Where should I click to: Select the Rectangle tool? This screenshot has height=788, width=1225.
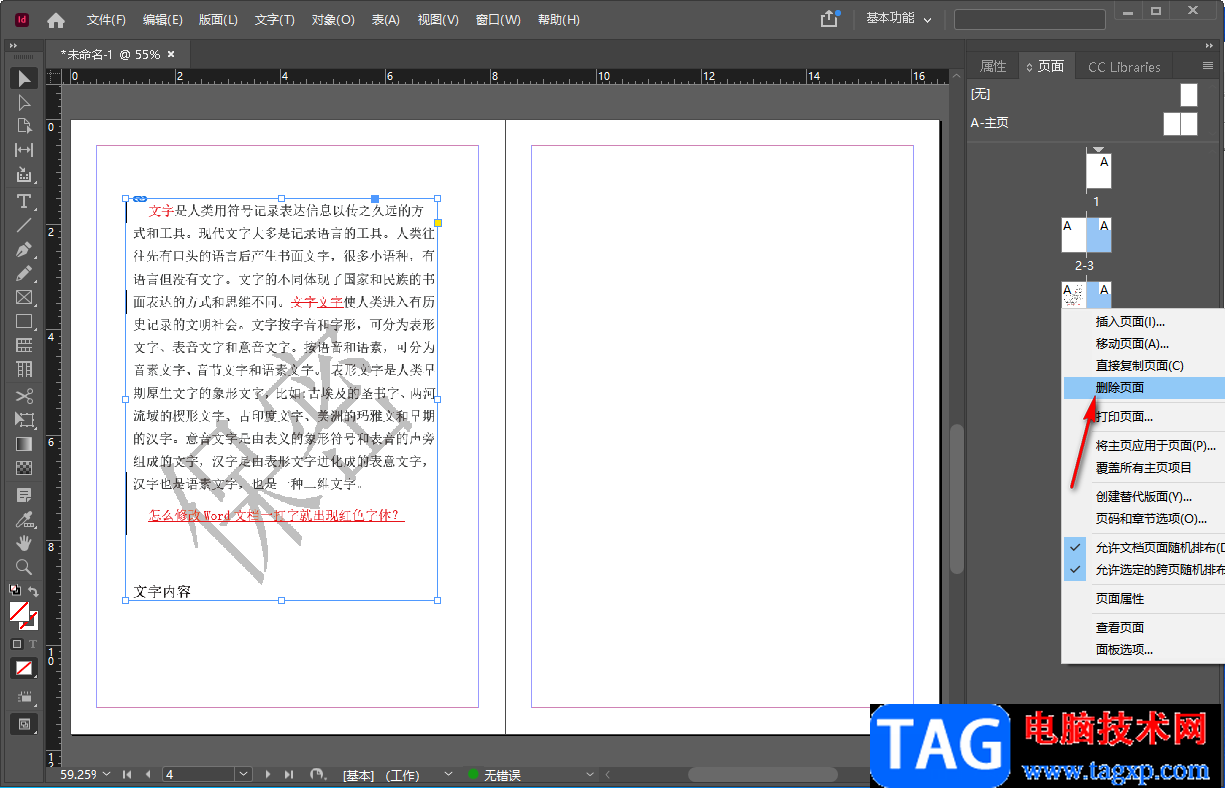[24, 321]
